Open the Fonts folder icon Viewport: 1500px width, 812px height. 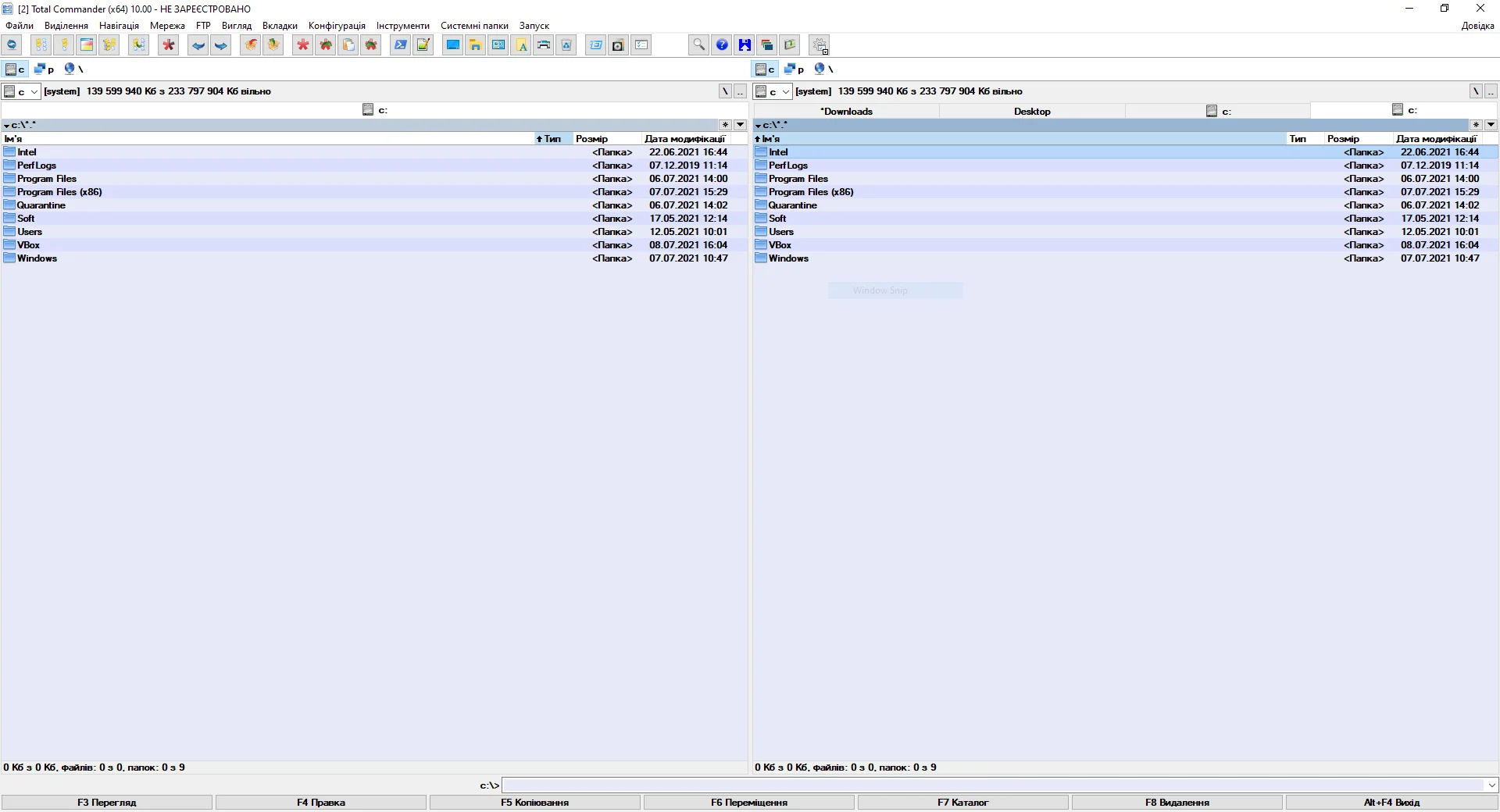[521, 45]
